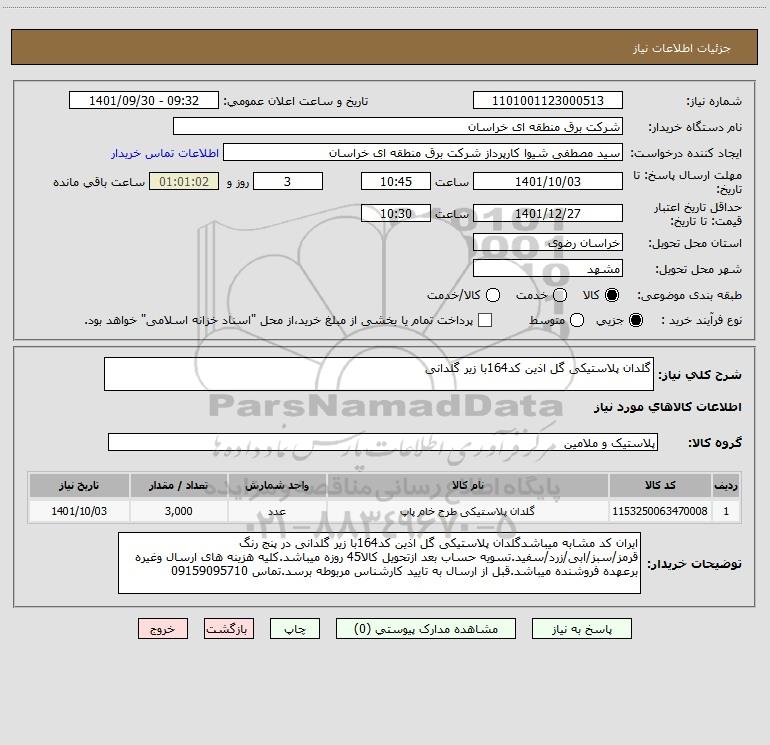This screenshot has height=745, width=770.
Task: Click the تعداد / مقدار column header
Action: click(x=179, y=485)
